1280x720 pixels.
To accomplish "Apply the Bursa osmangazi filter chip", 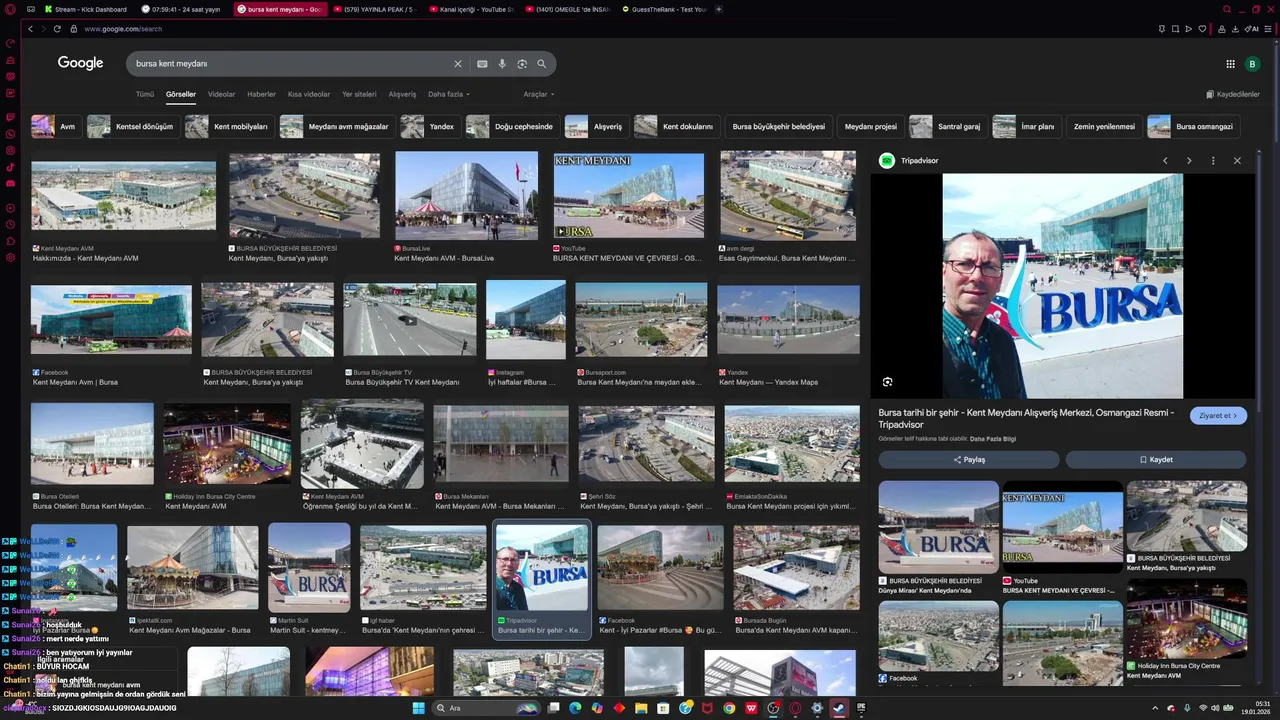I will tap(1194, 127).
